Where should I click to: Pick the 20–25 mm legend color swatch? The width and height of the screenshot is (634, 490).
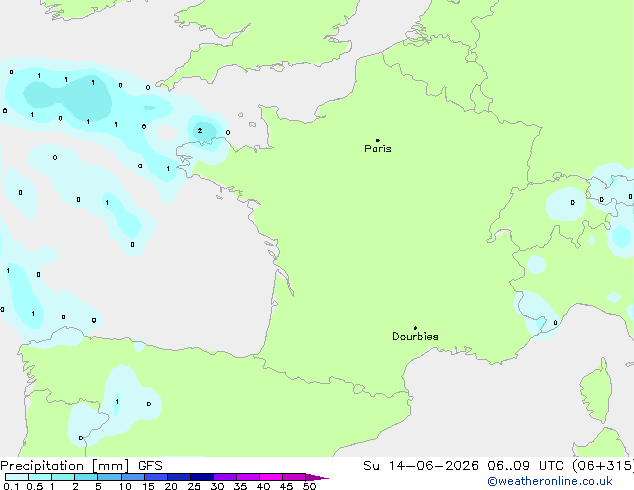[x=178, y=477]
